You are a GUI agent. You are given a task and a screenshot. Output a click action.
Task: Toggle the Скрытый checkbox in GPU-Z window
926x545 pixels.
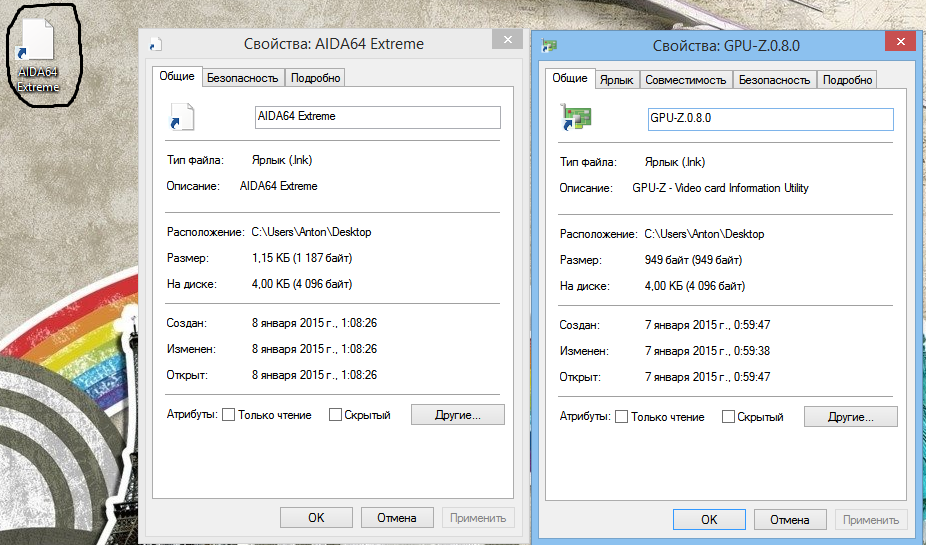[x=728, y=417]
